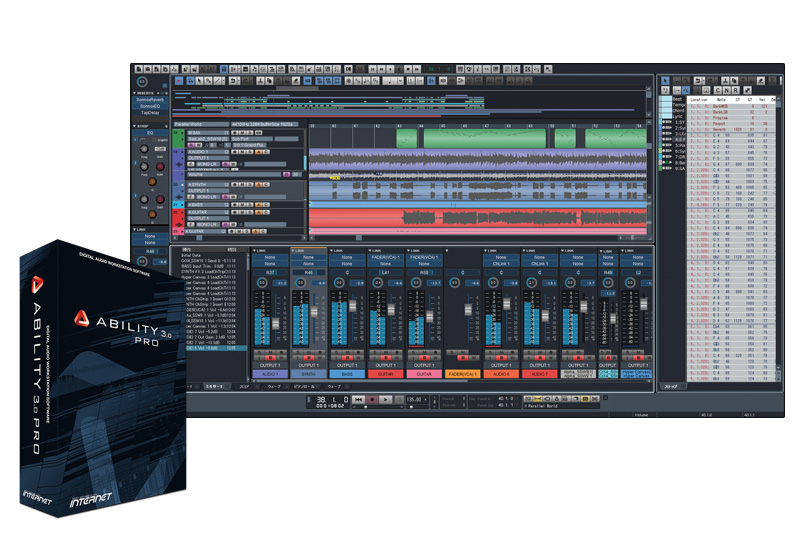The width and height of the screenshot is (800, 533).
Task: Click the expand arrow icon next to R button
Action: (747, 90)
